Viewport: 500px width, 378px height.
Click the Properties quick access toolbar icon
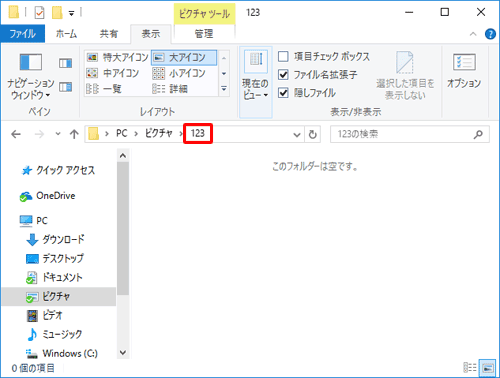coord(39,13)
